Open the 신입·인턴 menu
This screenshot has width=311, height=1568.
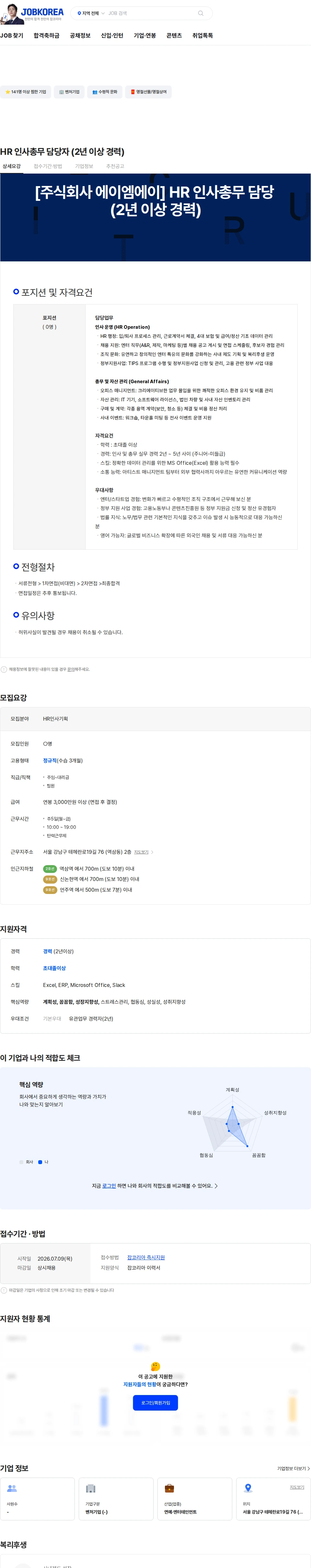[x=112, y=36]
